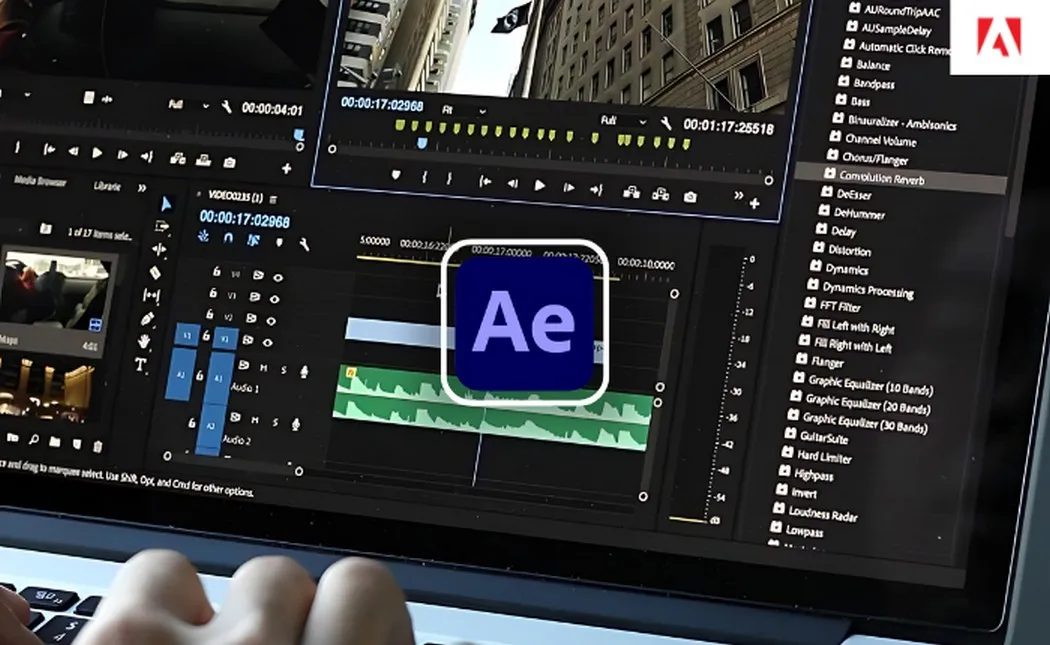Mute the Audio 1 track
This screenshot has width=1050, height=645.
click(x=264, y=368)
